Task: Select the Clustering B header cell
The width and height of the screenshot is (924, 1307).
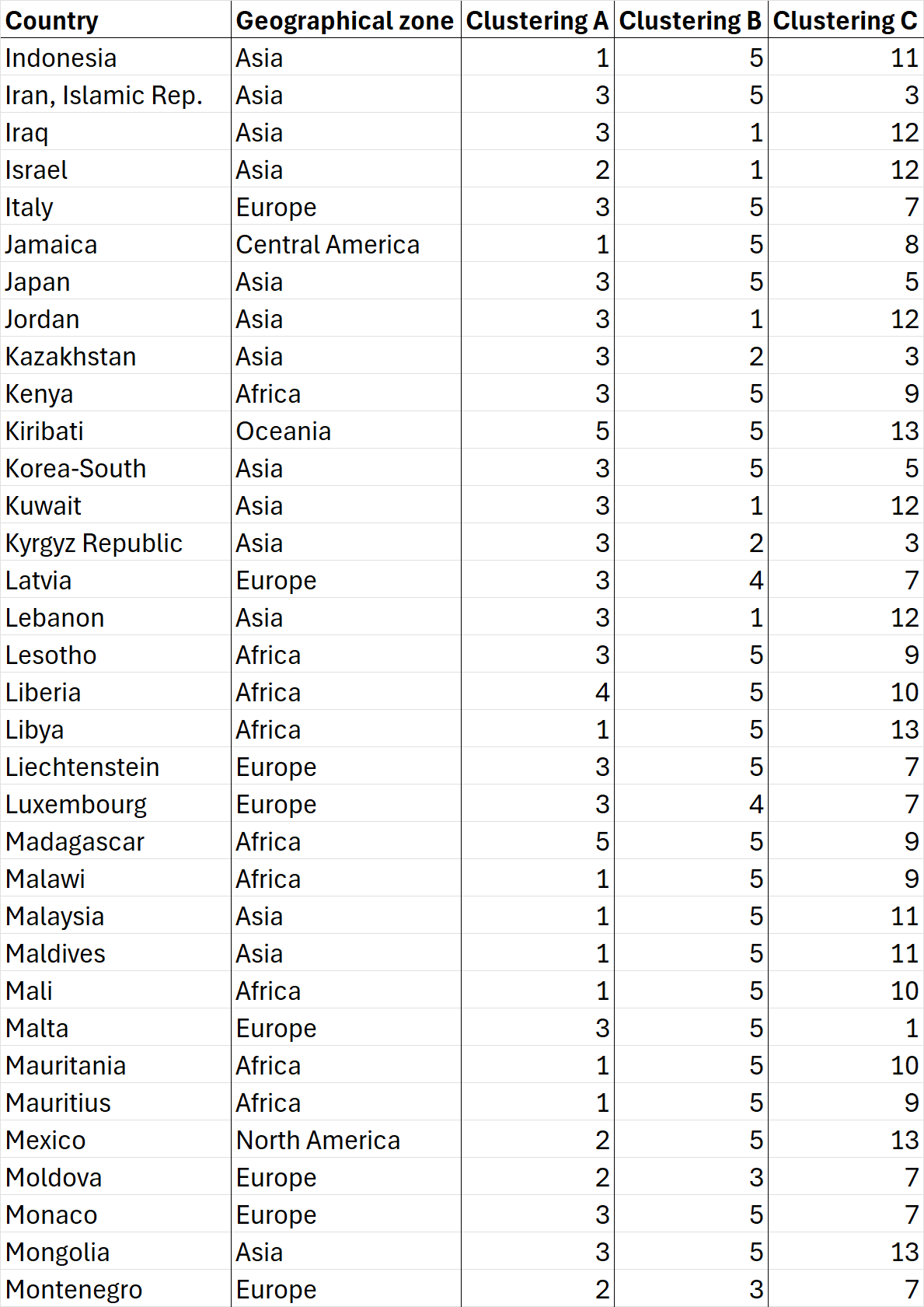Action: point(690,21)
